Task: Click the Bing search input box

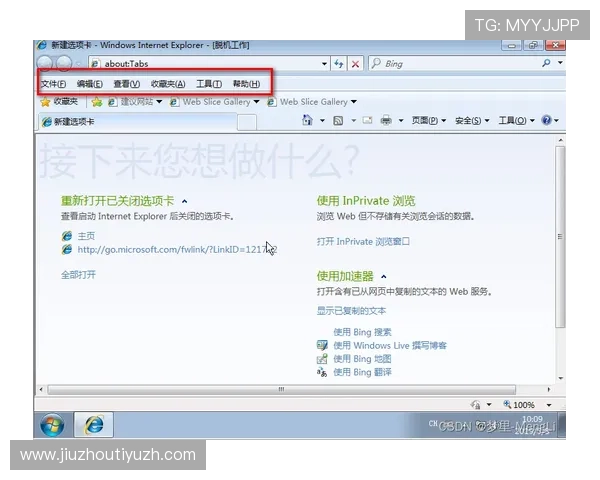Action: click(x=455, y=63)
